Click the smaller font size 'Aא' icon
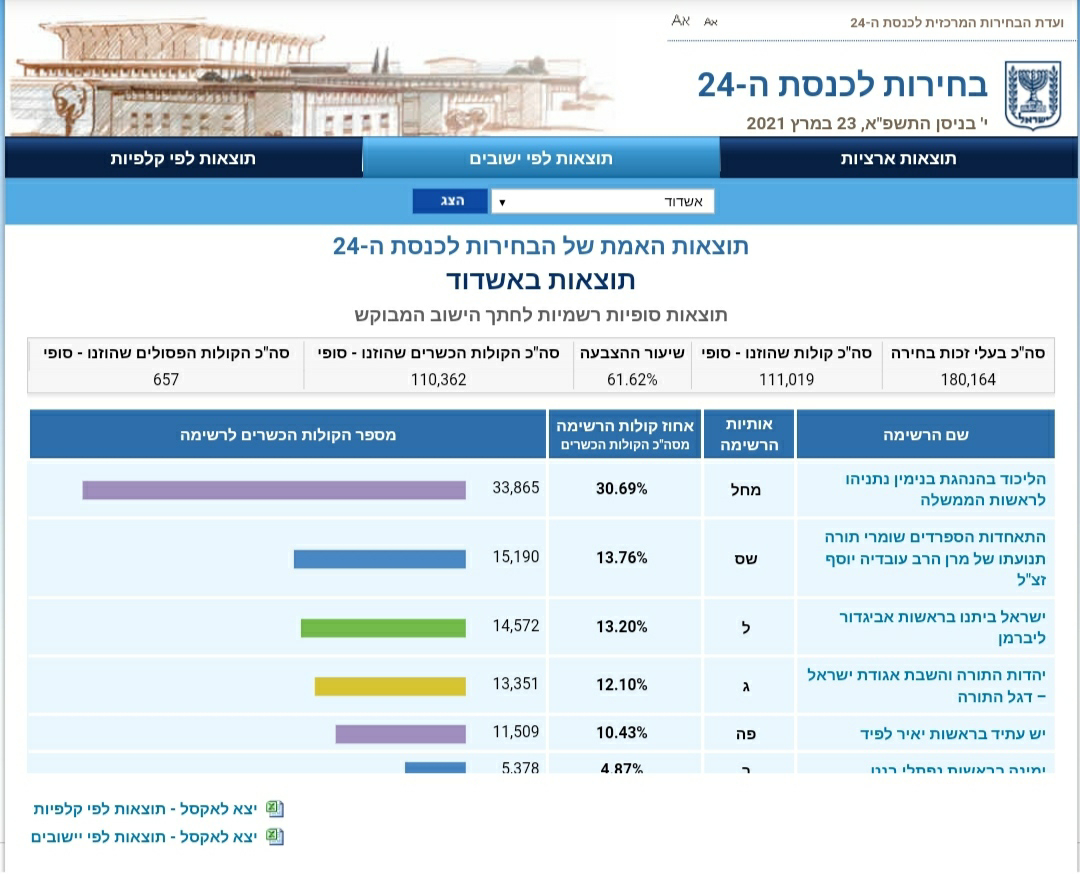Viewport: 1080px width, 874px height. (x=711, y=22)
